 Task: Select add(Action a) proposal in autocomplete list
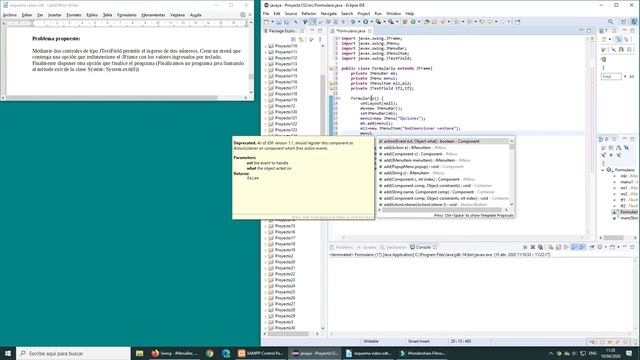point(443,148)
